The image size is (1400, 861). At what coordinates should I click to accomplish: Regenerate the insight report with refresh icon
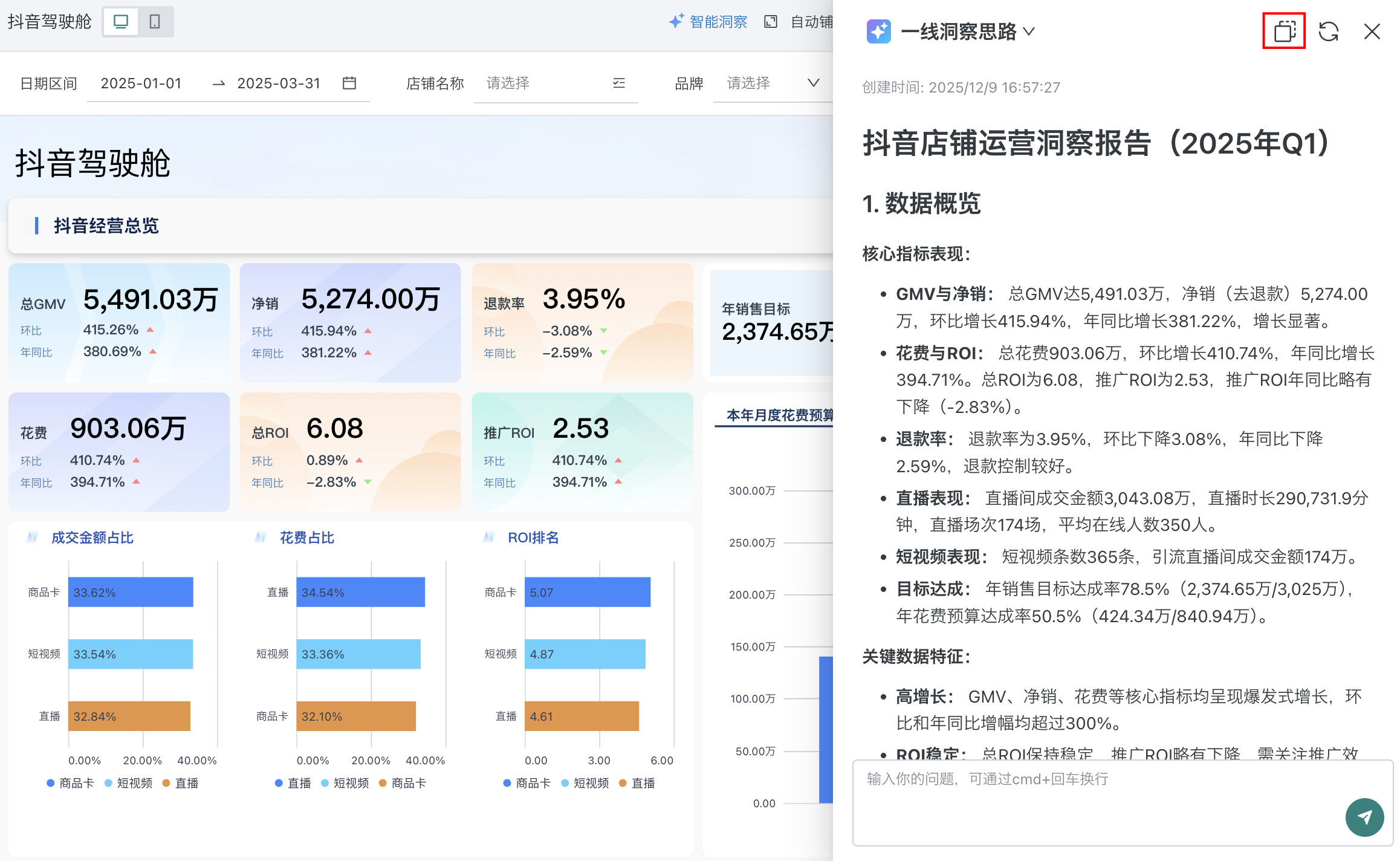1328,31
